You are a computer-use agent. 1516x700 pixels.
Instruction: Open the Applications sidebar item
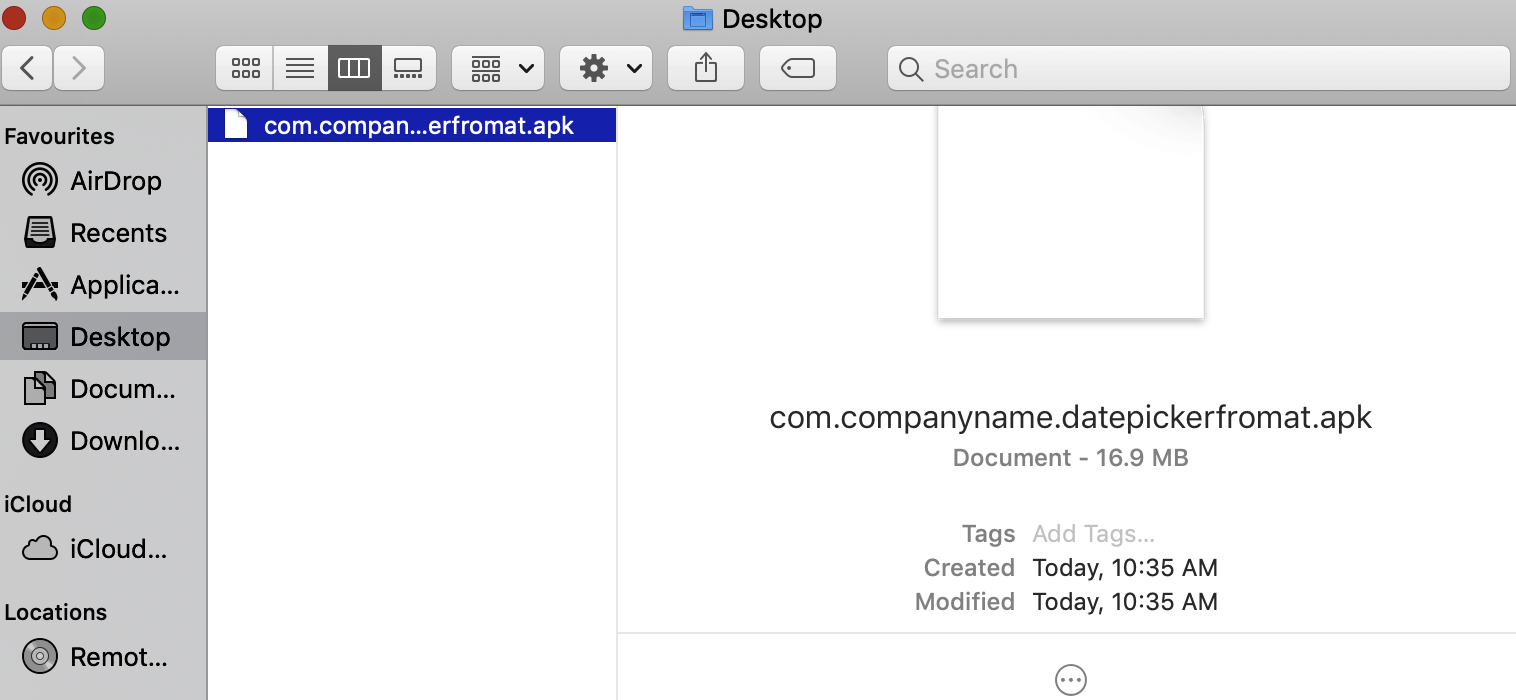pyautogui.click(x=120, y=284)
